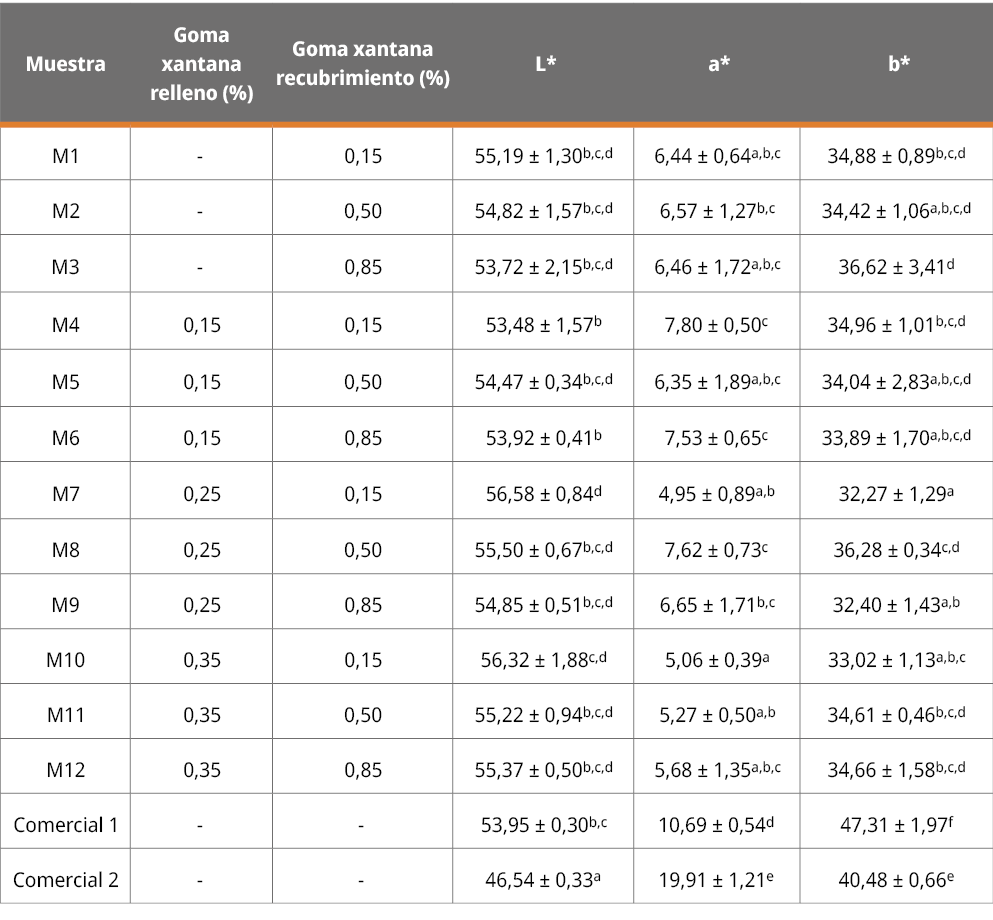This screenshot has width=993, height=920.
Task: Click the Comercial 1 cell
Action: point(66,825)
